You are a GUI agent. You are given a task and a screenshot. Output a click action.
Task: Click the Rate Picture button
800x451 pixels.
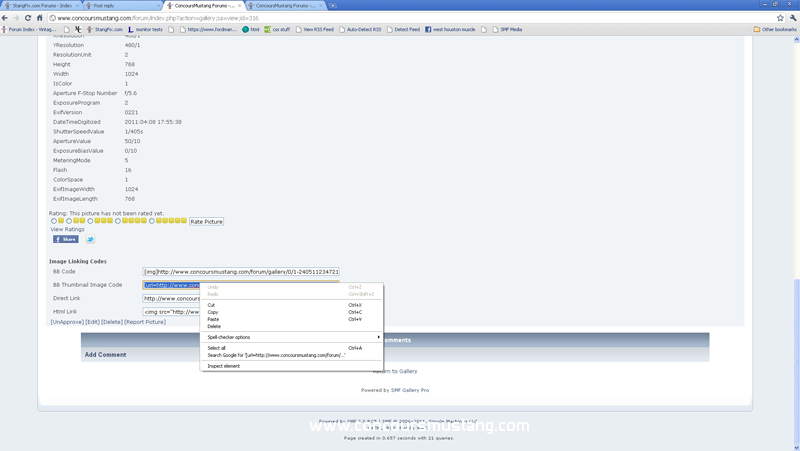coord(206,222)
